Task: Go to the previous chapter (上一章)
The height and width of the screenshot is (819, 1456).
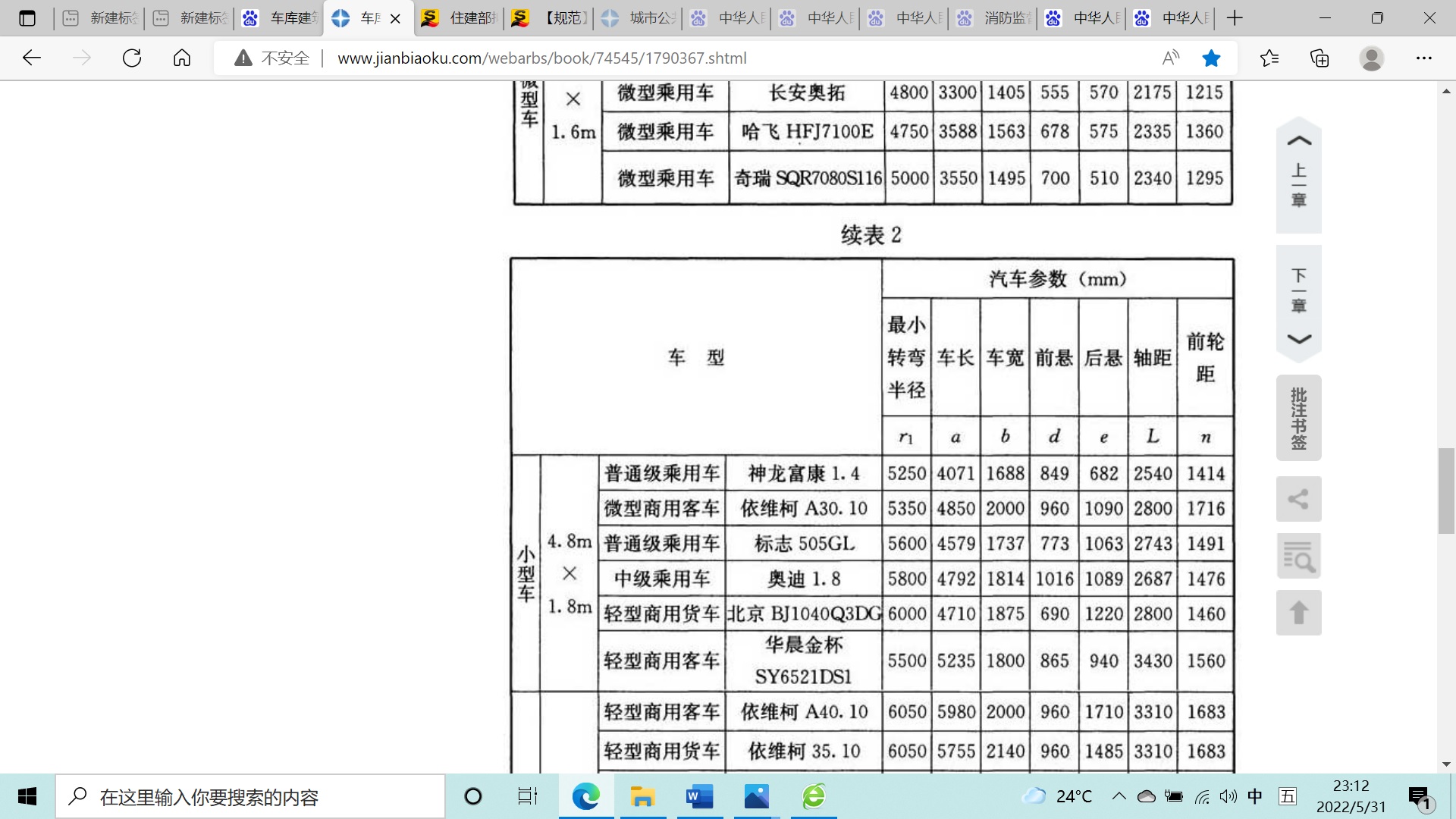Action: click(1298, 174)
